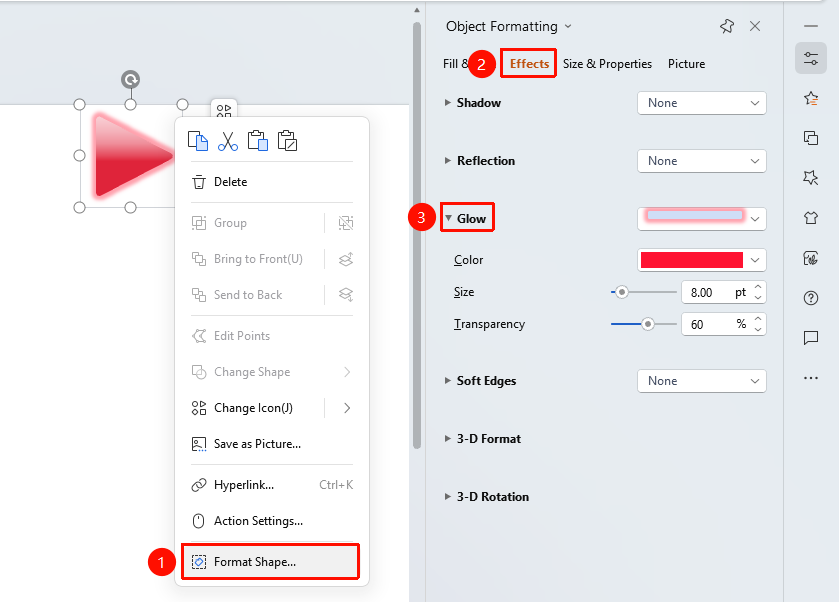
Task: Click the red glow Color swatch
Action: pos(691,260)
